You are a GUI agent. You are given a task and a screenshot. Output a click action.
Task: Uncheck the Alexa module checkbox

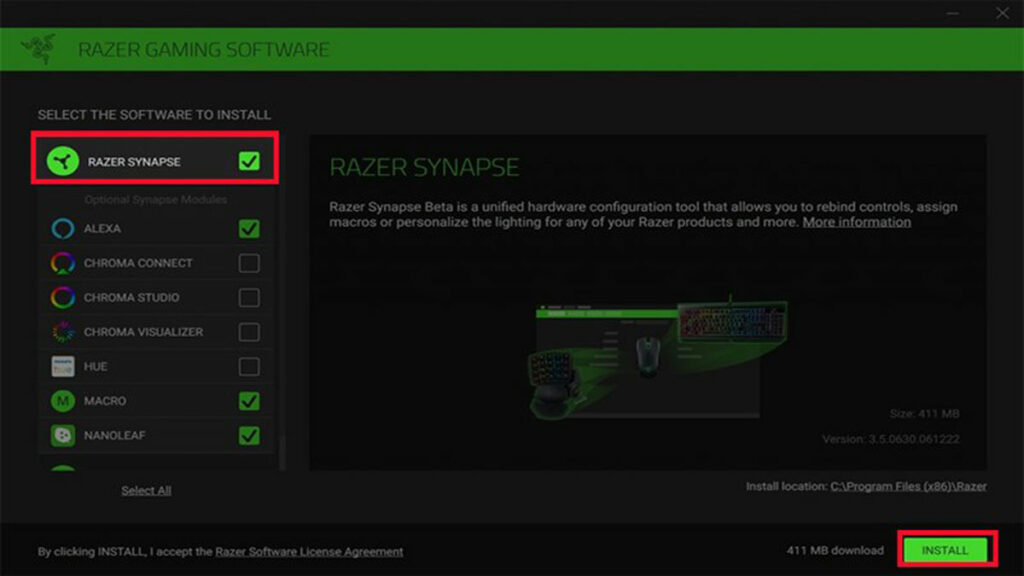[x=247, y=228]
